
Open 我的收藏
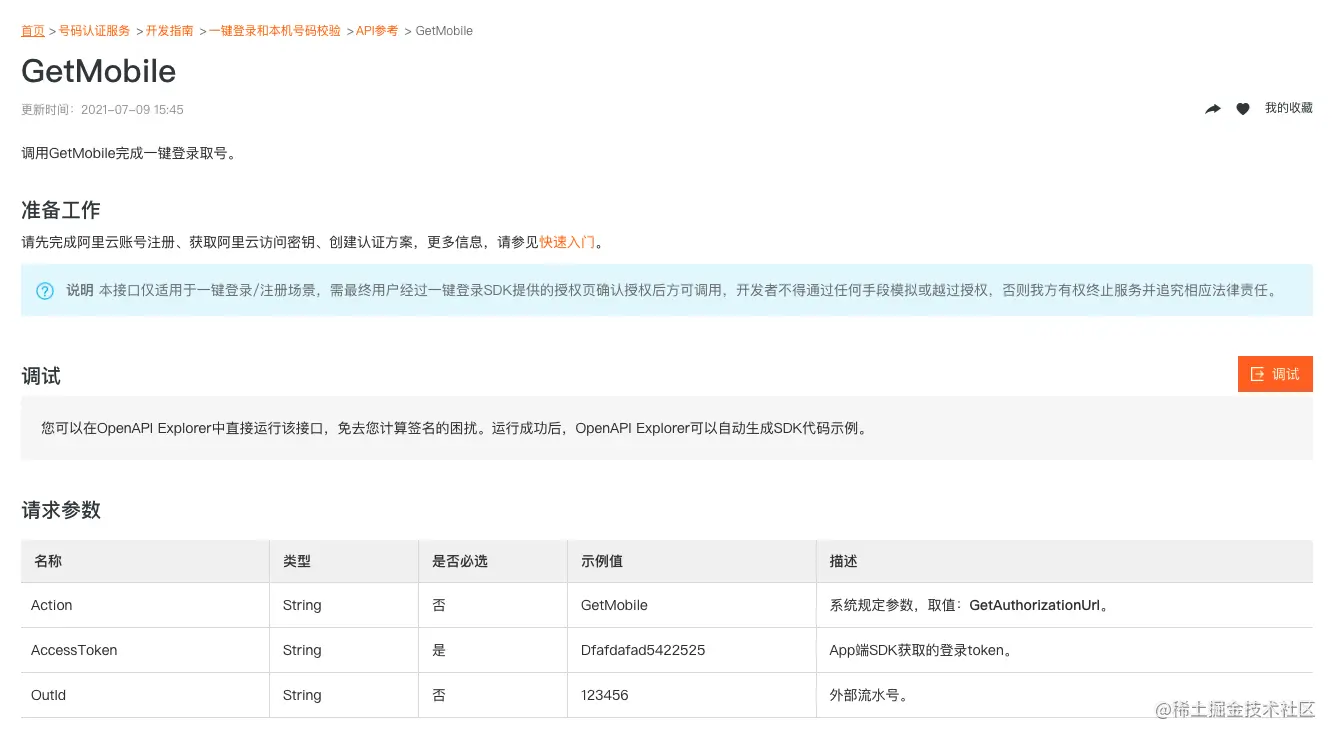tap(1289, 108)
